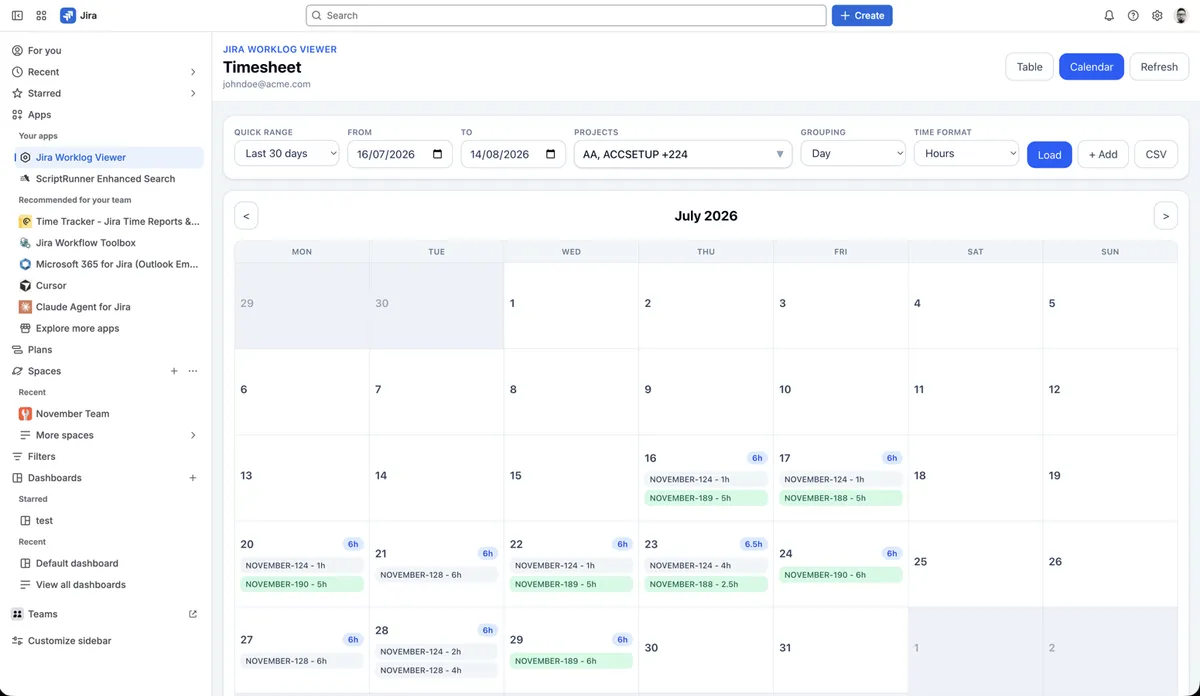Add a new space with plus icon

pyautogui.click(x=174, y=371)
